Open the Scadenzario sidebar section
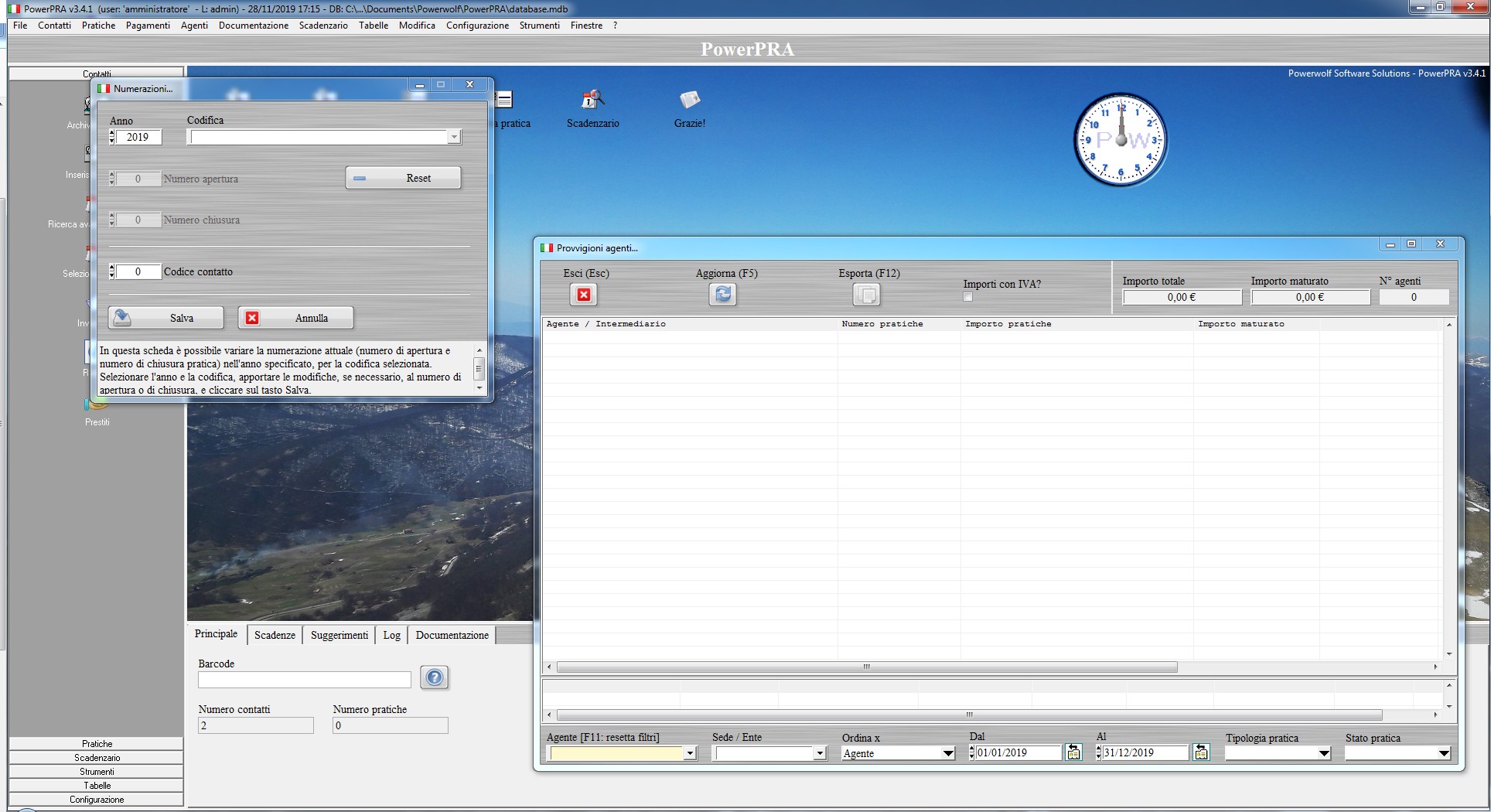This screenshot has width=1491, height=812. pyautogui.click(x=97, y=757)
